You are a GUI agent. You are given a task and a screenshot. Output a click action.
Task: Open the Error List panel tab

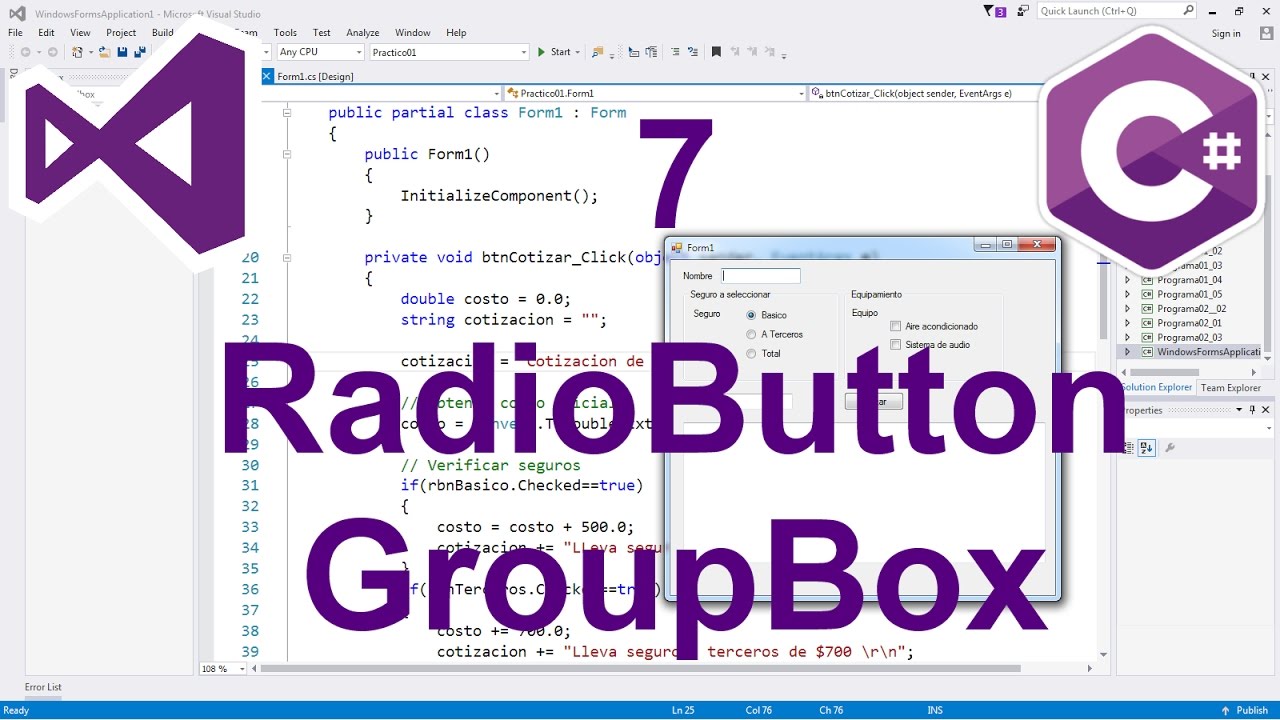43,687
